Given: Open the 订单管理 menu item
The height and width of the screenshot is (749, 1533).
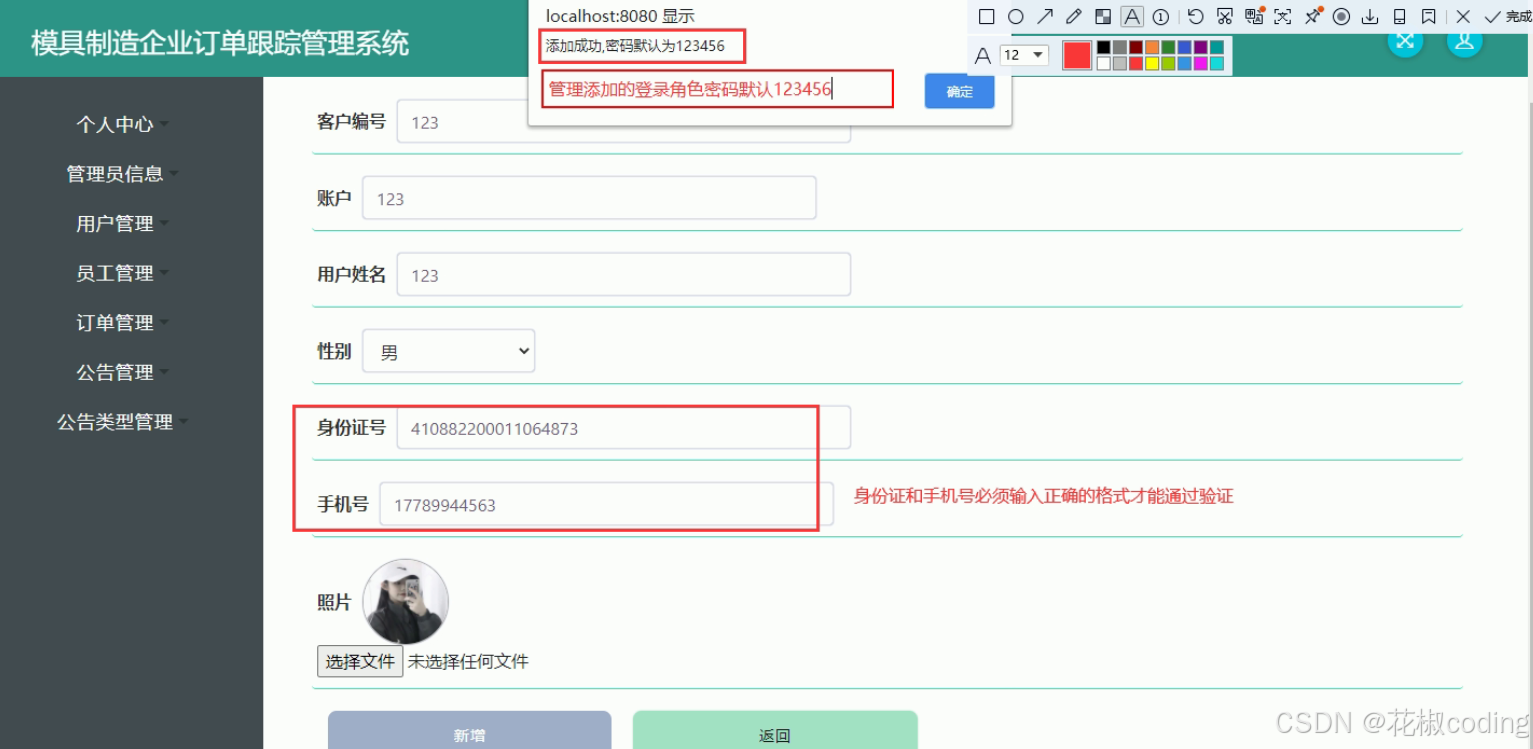Looking at the screenshot, I should click(x=113, y=322).
